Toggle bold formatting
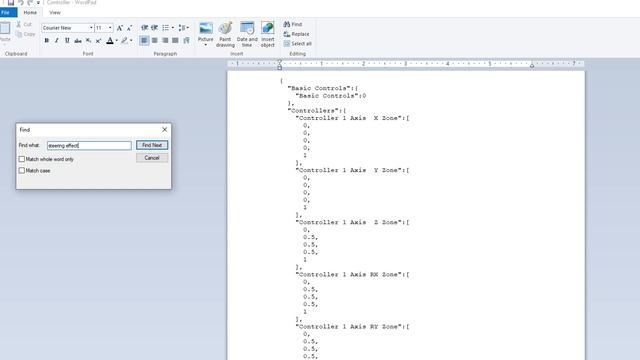This screenshot has width=640, height=360. [x=47, y=40]
